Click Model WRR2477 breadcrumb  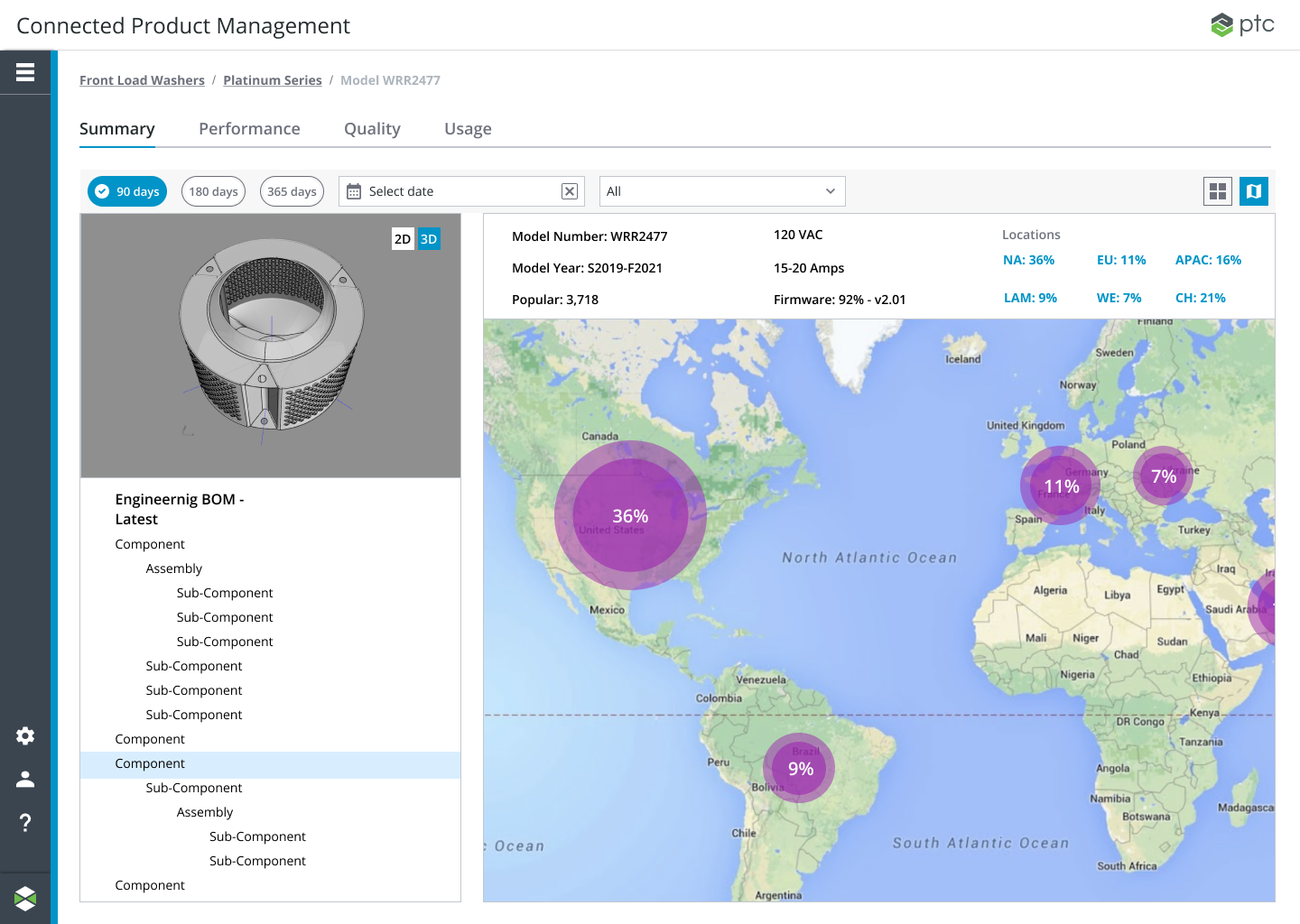390,80
